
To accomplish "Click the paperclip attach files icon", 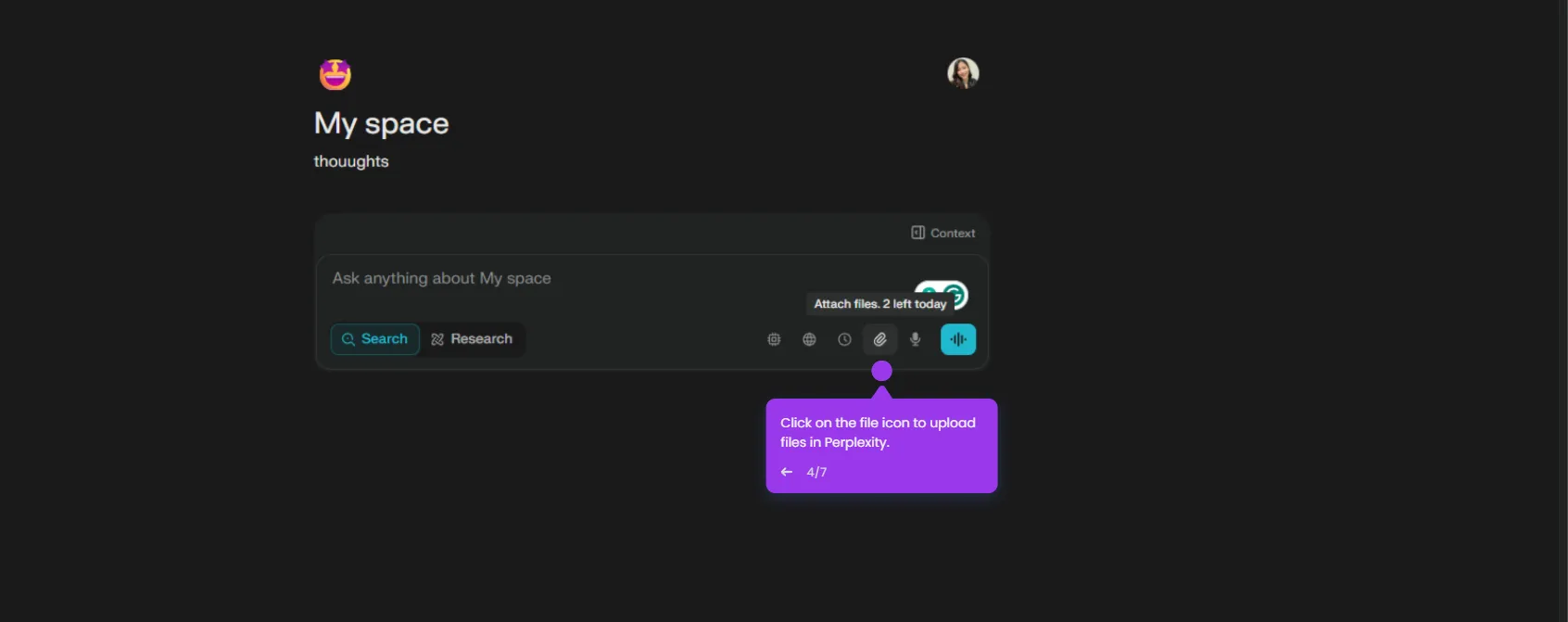I will coord(880,339).
